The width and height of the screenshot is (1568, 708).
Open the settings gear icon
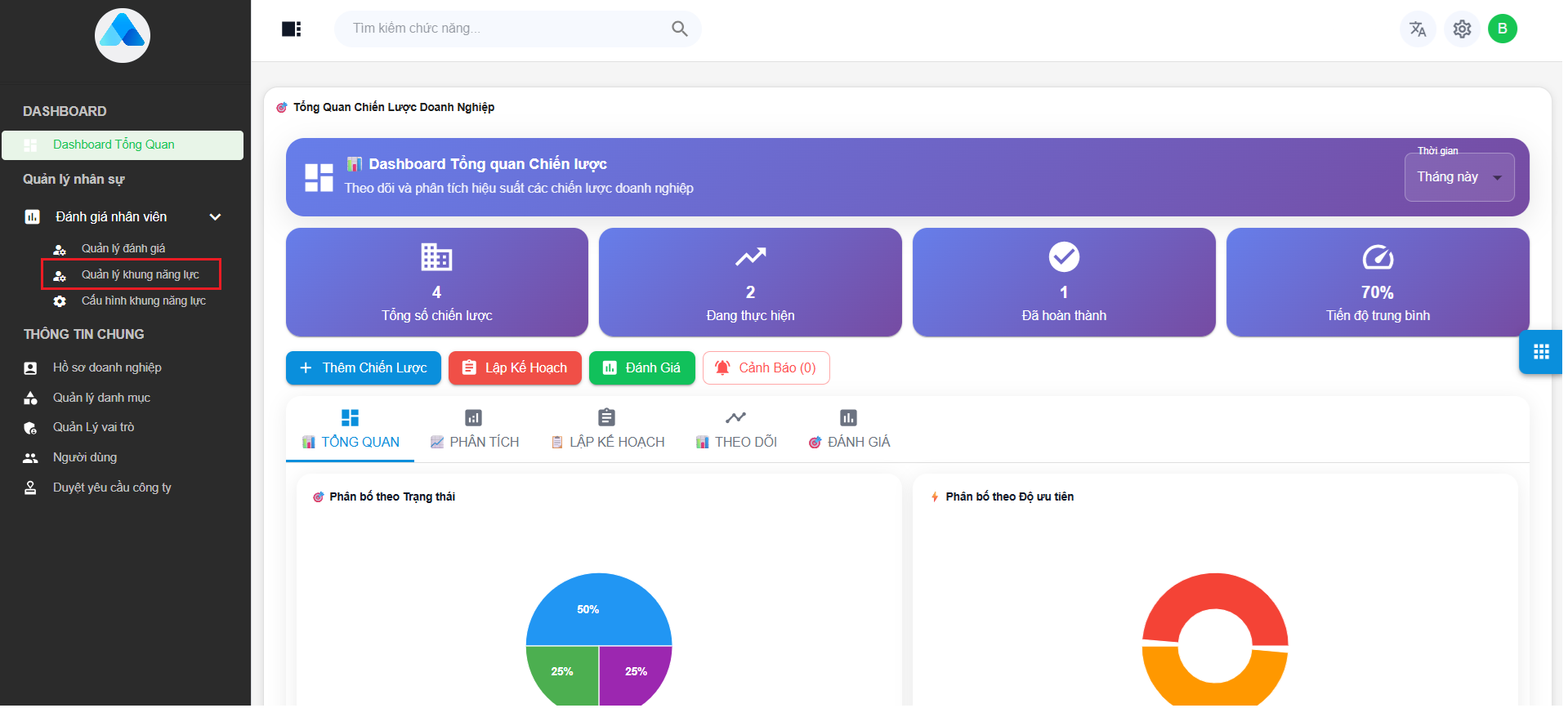pos(1462,29)
